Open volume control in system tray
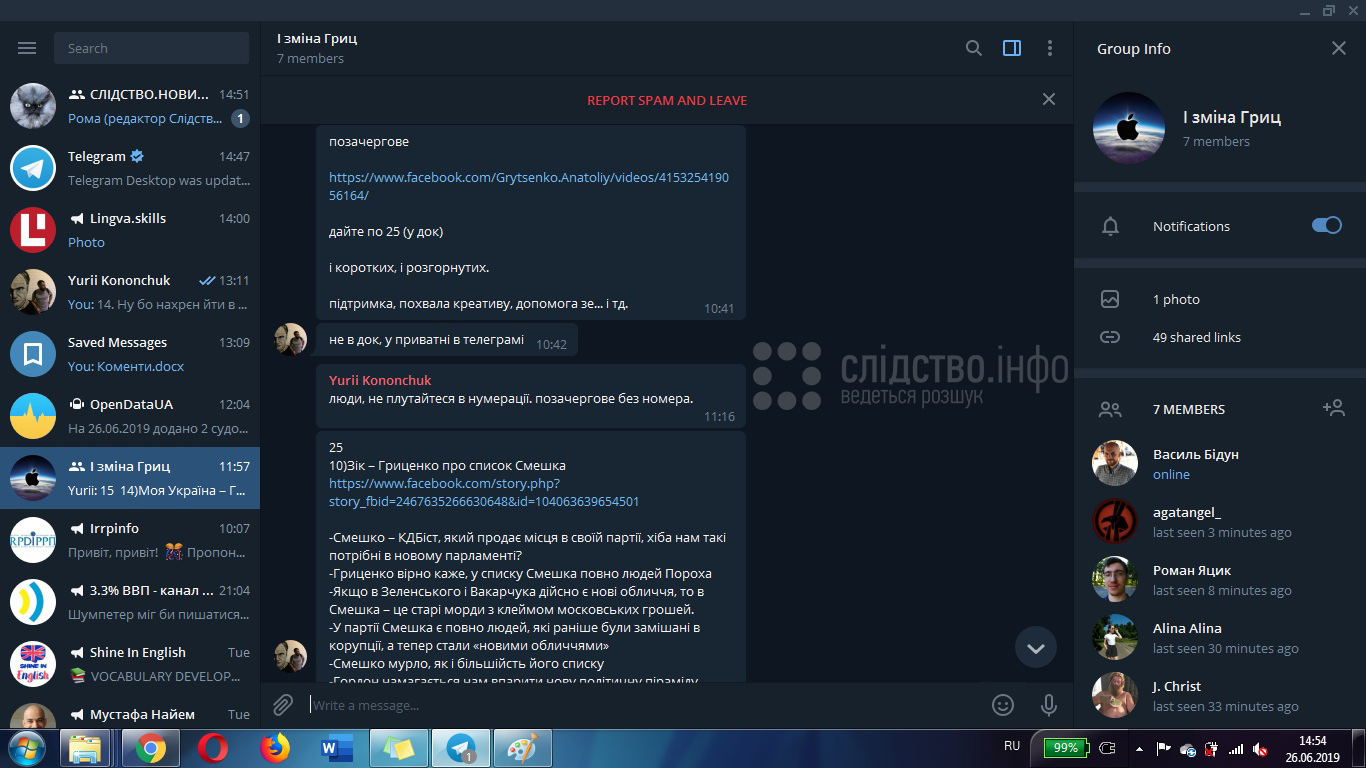This screenshot has width=1366, height=768. 1260,749
